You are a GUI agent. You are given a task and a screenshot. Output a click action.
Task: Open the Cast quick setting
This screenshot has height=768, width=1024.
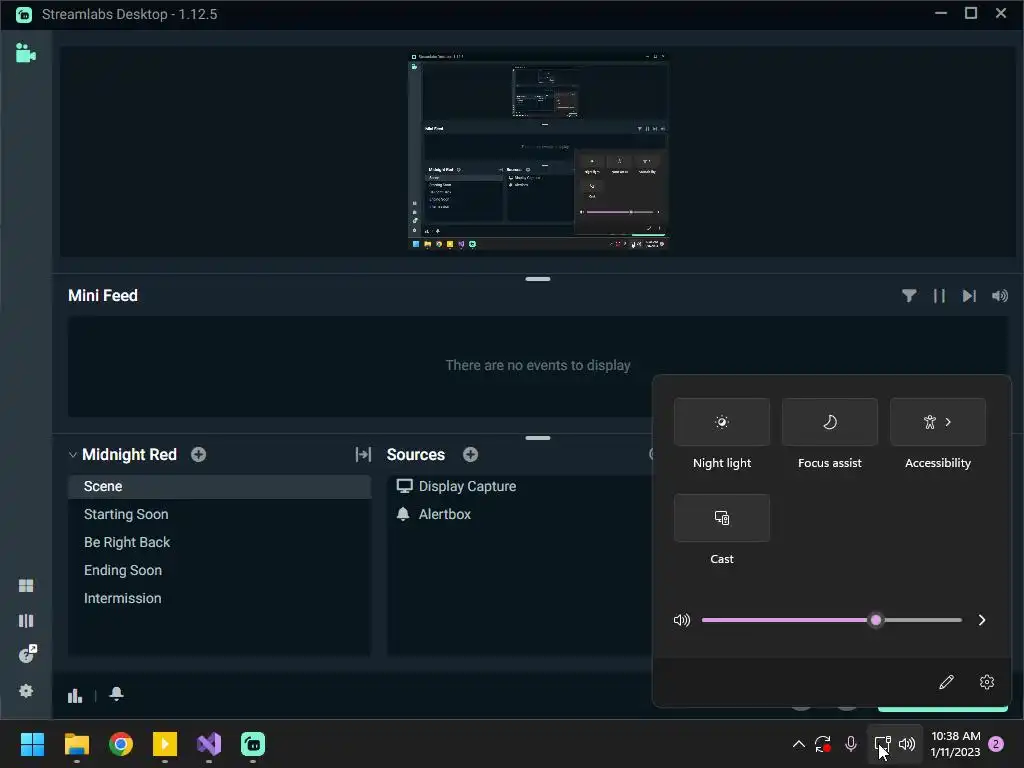[722, 518]
